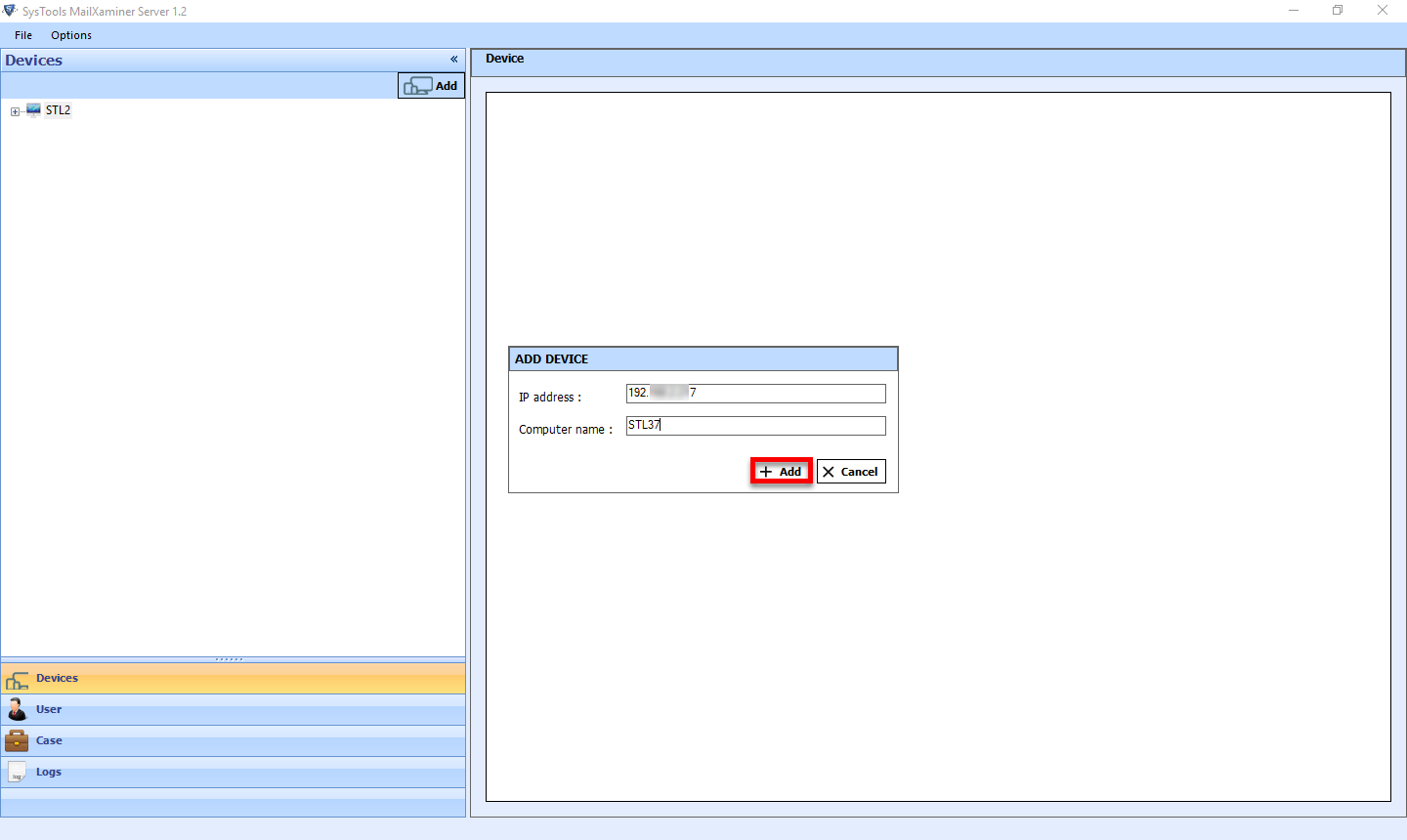Switch to User navigation tab
The height and width of the screenshot is (840, 1407).
tap(233, 710)
